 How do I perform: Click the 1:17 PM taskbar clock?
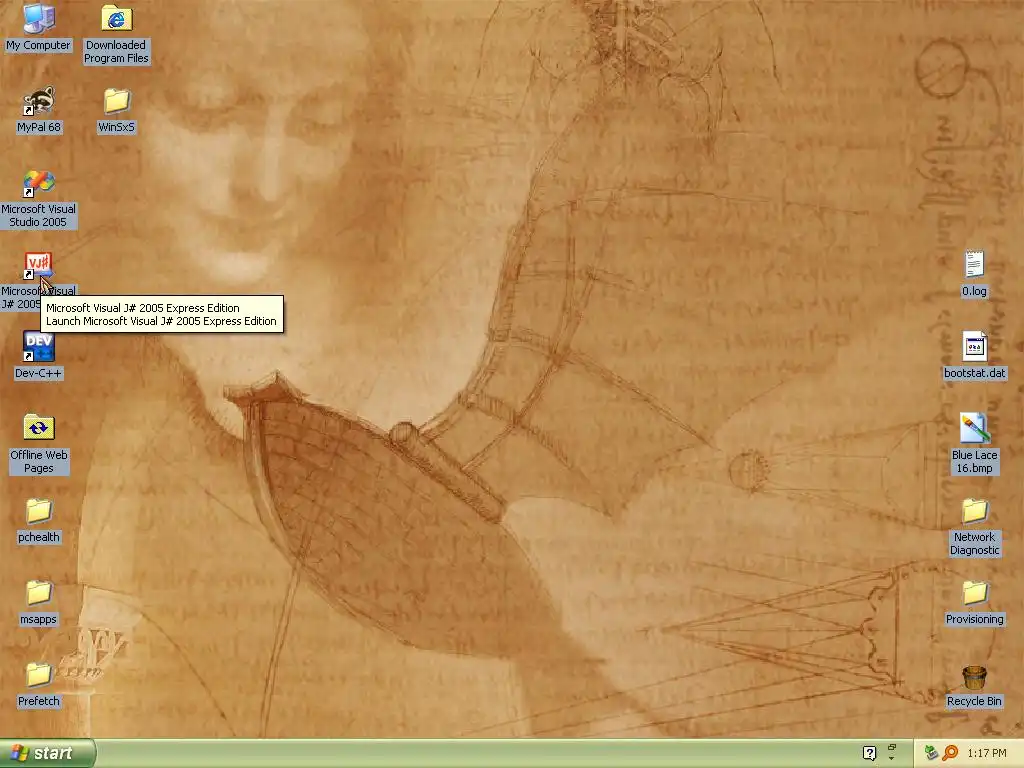(x=987, y=753)
